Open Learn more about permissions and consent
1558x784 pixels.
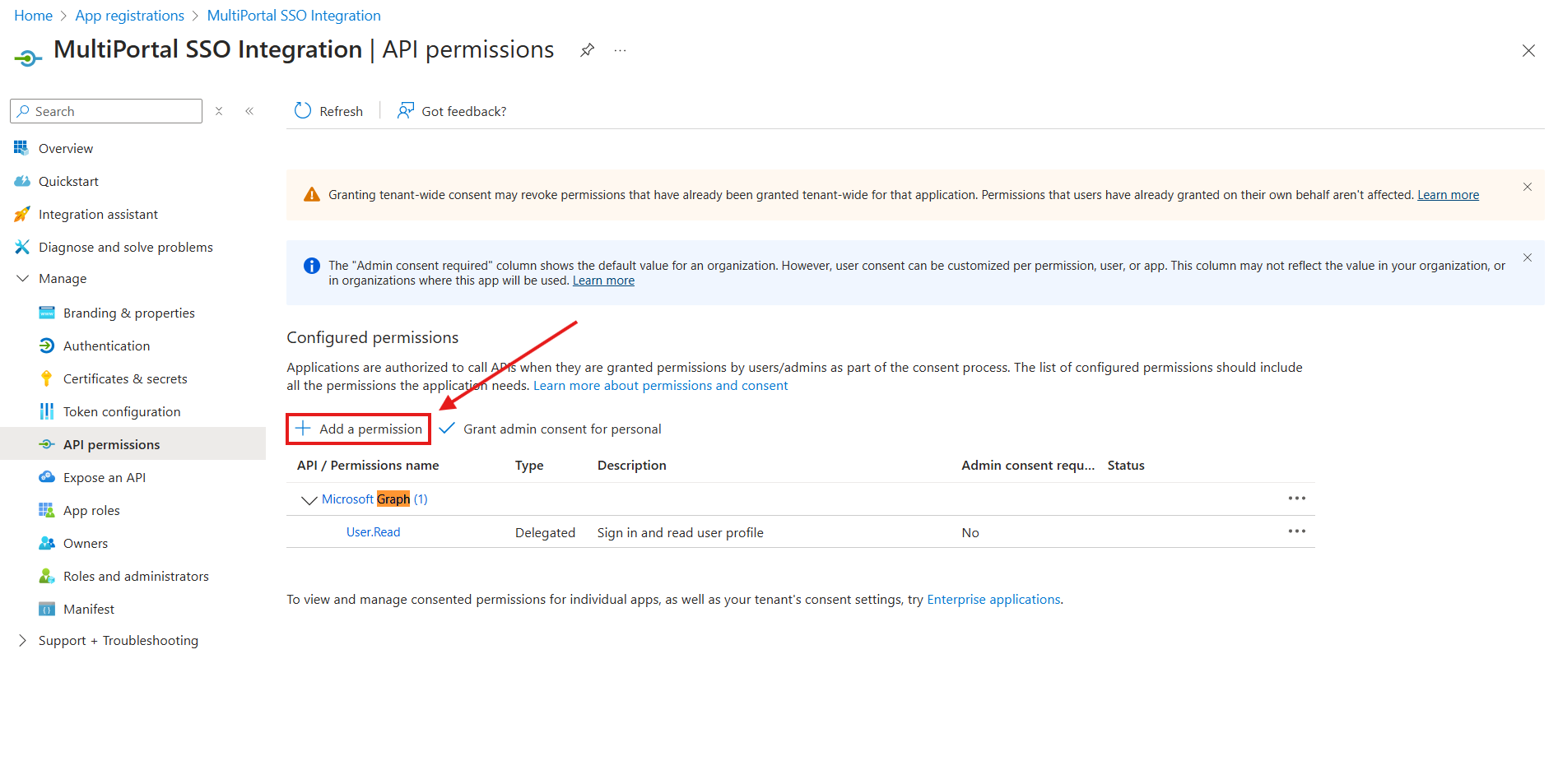point(660,385)
